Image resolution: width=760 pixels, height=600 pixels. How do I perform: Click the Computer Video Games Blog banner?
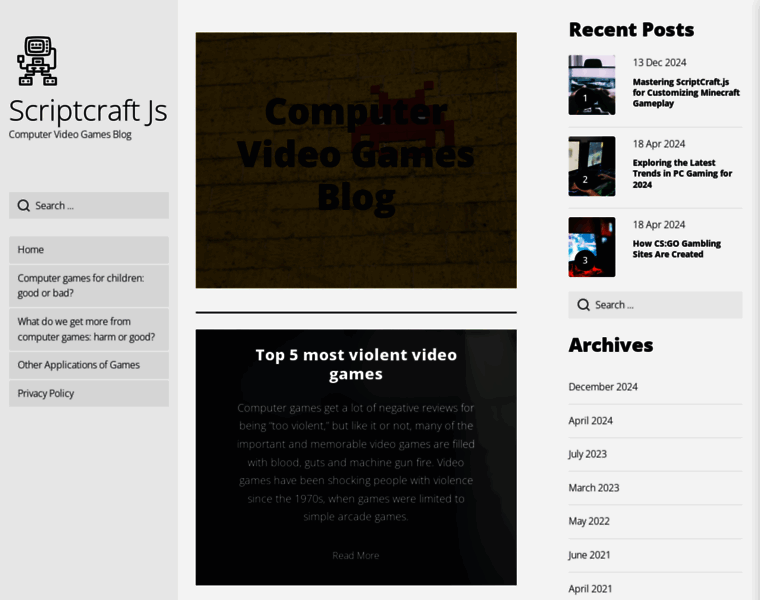click(356, 160)
